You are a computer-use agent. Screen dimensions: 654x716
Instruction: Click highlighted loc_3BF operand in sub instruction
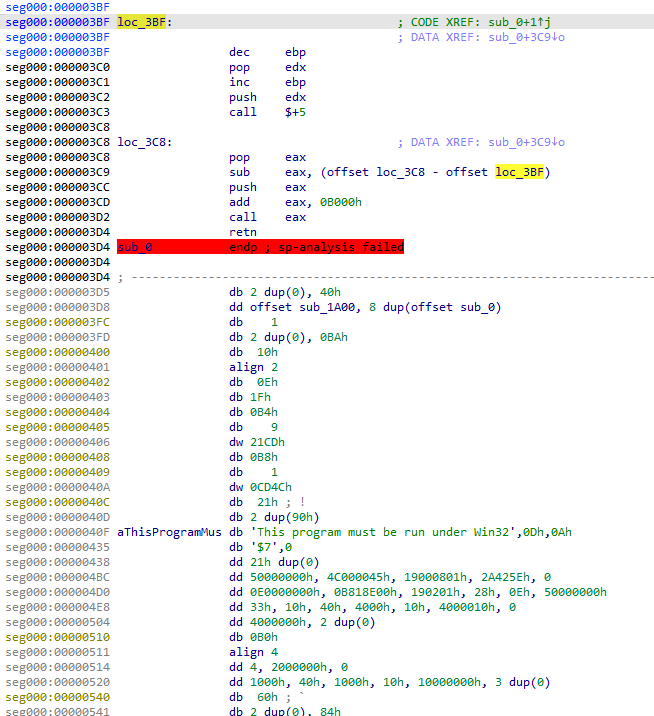pos(520,172)
